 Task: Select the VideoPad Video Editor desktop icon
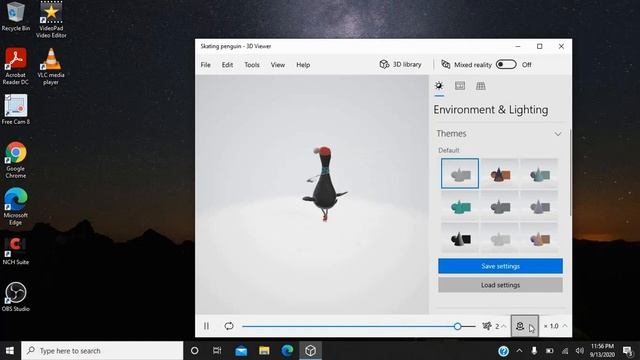51,20
